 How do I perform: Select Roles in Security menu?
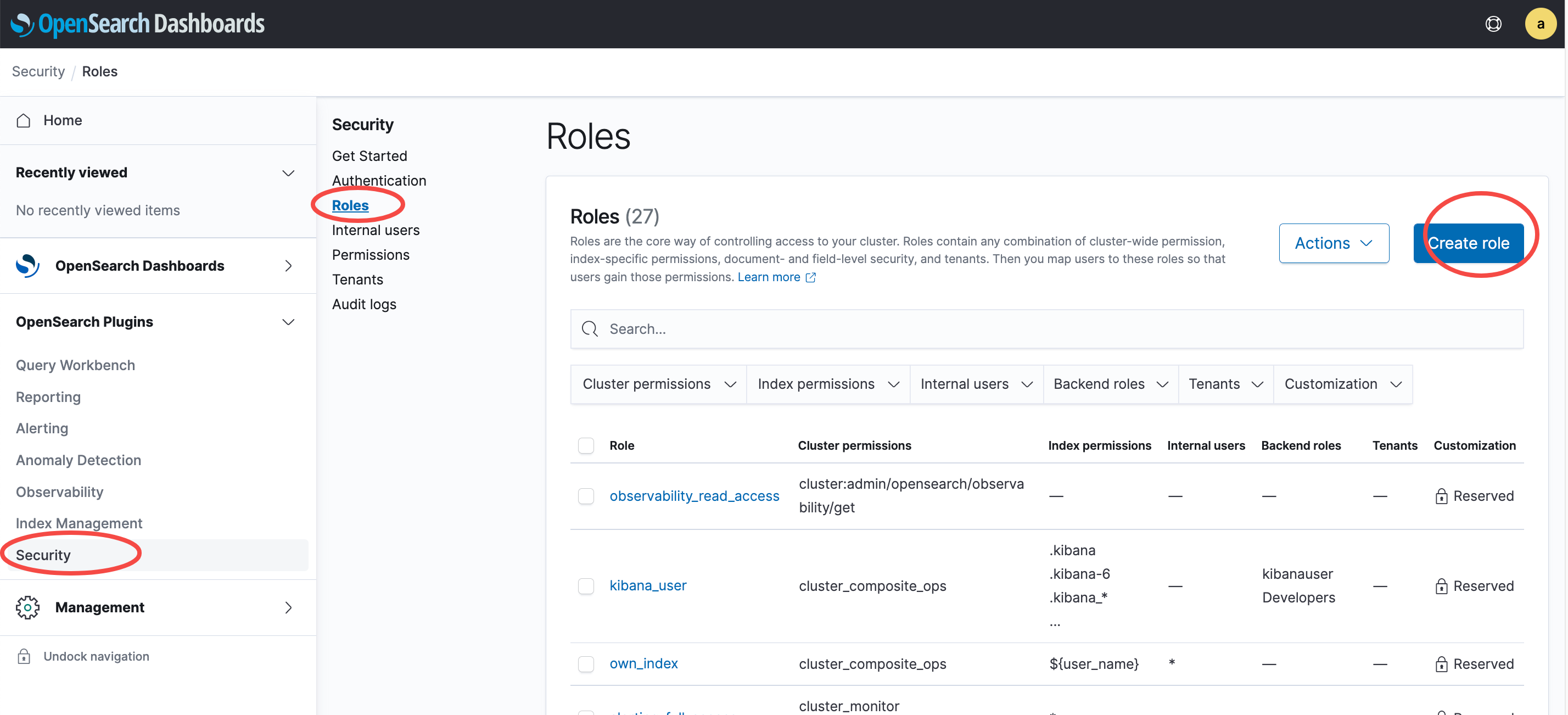pyautogui.click(x=350, y=205)
